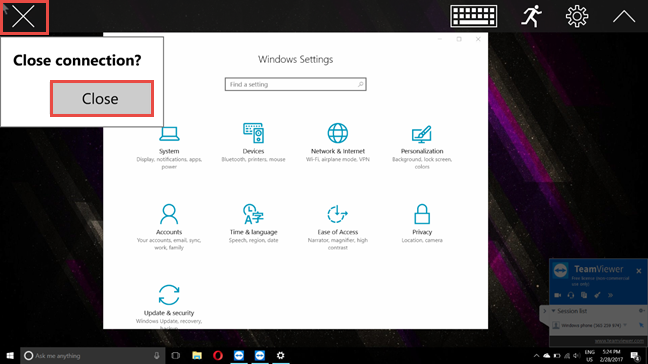648x364 pixels.
Task: Click the Cortana microphone icon
Action: point(157,355)
